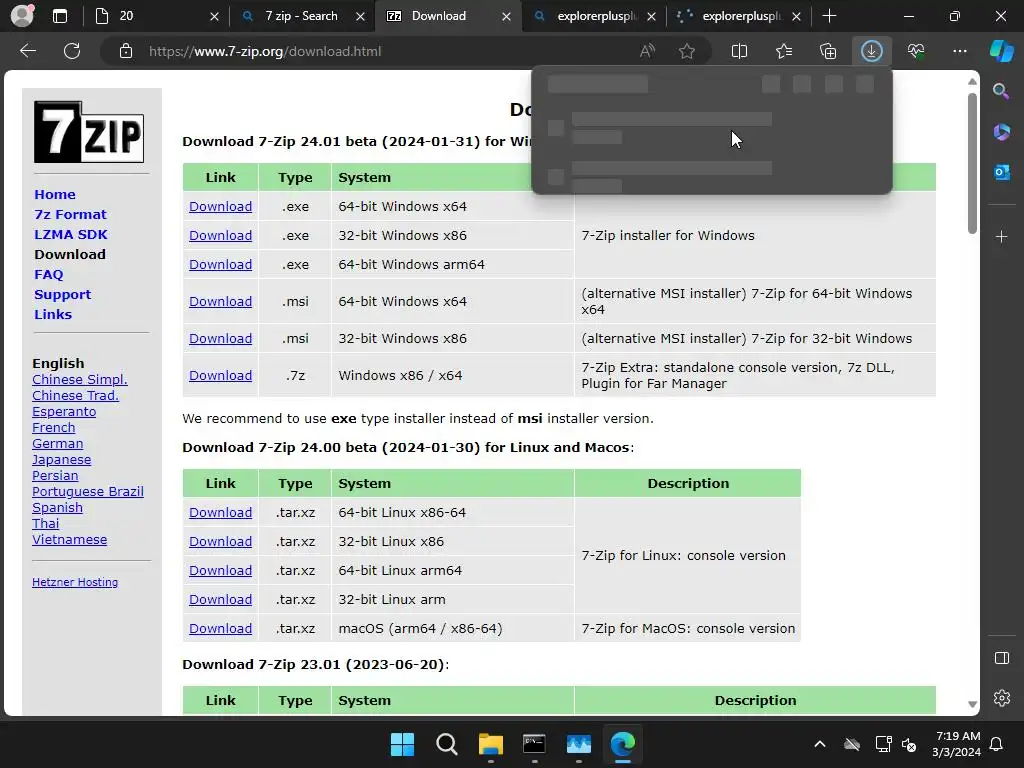Go to the 7-Zip Home page

[55, 195]
